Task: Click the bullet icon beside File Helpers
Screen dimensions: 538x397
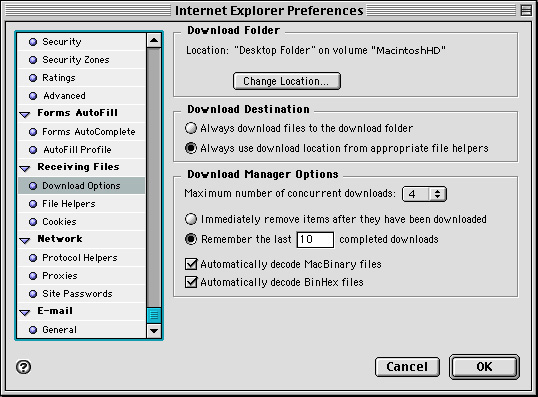Action: (33, 204)
